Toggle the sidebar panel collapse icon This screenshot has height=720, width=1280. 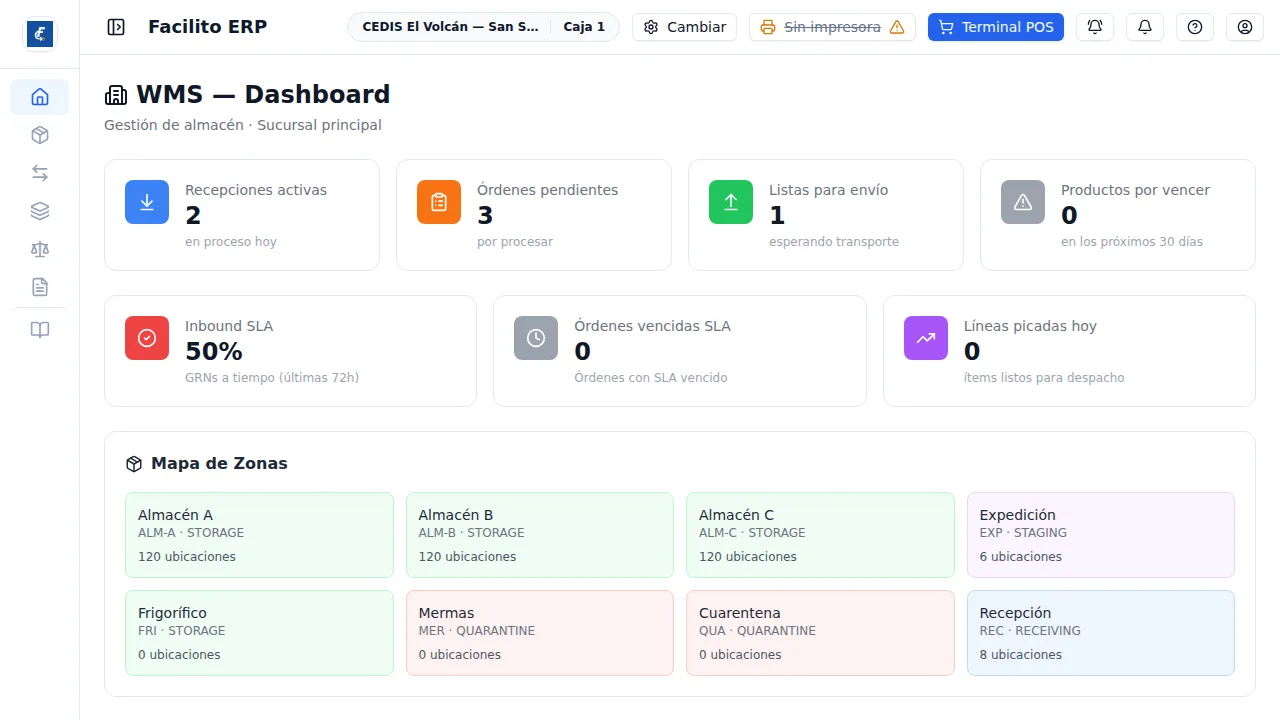coord(116,27)
